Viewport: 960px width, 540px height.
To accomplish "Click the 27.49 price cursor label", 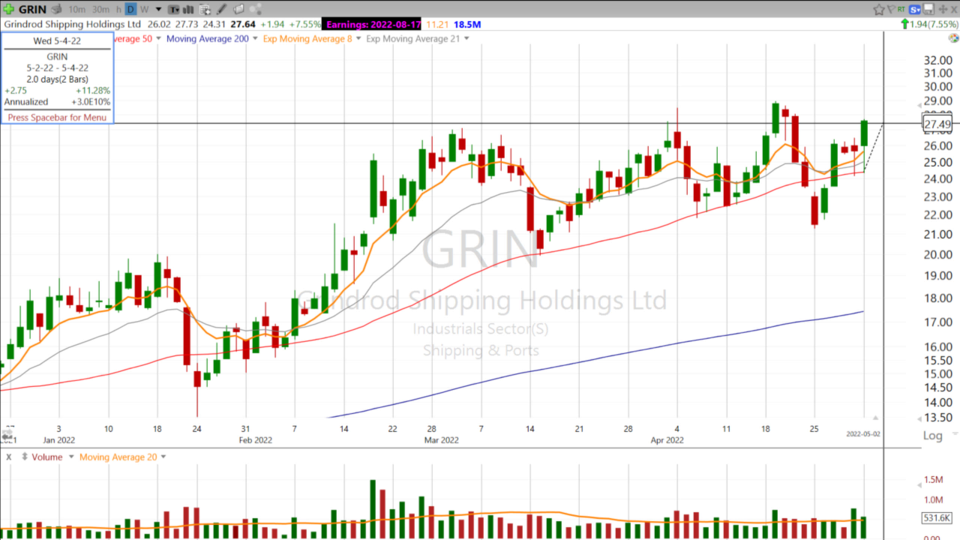I will (937, 124).
